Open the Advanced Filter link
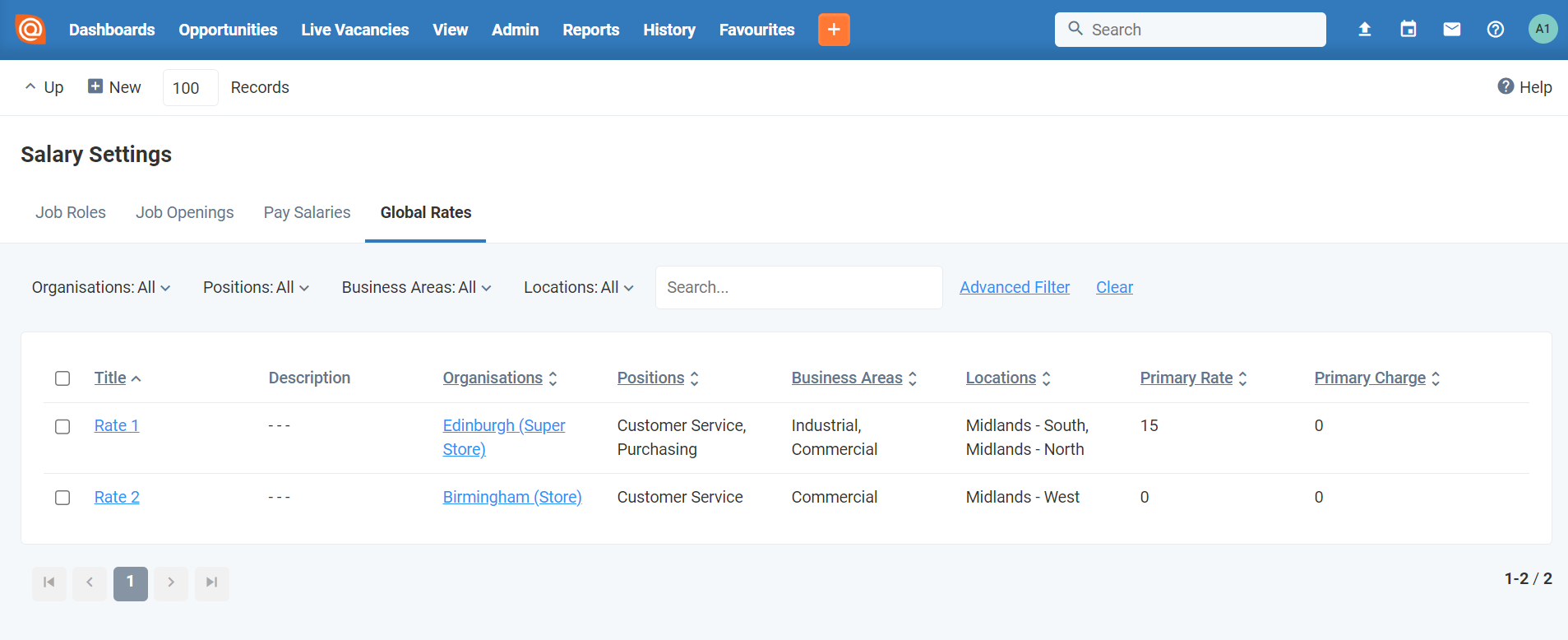 point(1015,287)
